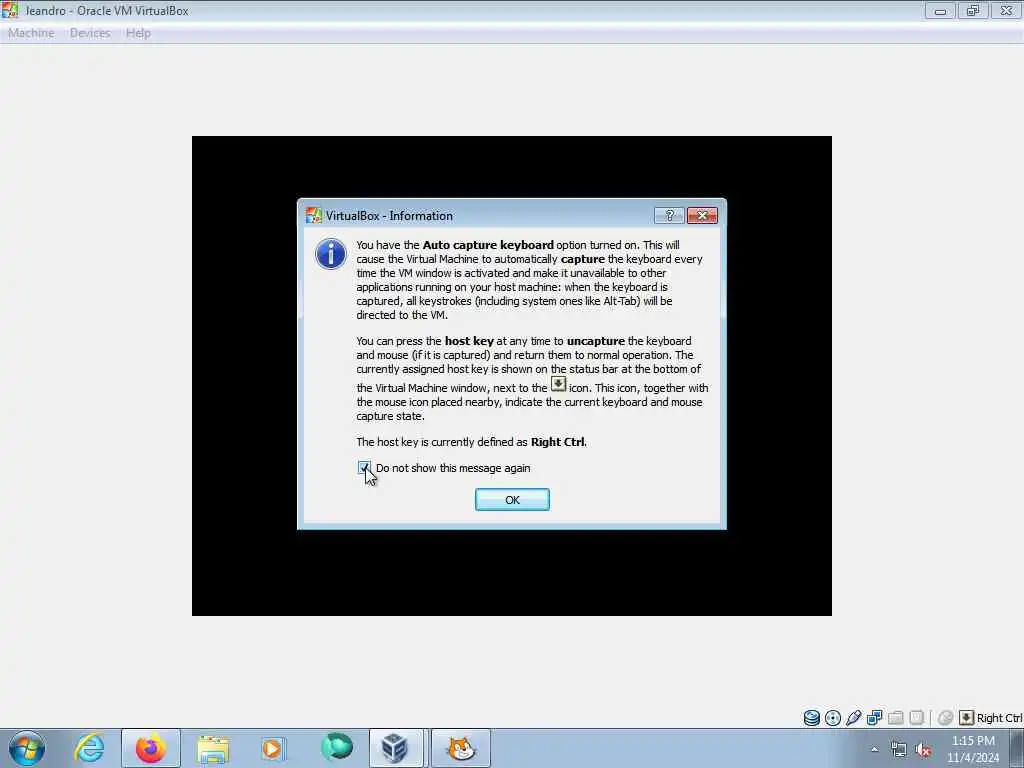Viewport: 1024px width, 768px height.
Task: Uncheck 'Do not show this message again'
Action: [364, 468]
